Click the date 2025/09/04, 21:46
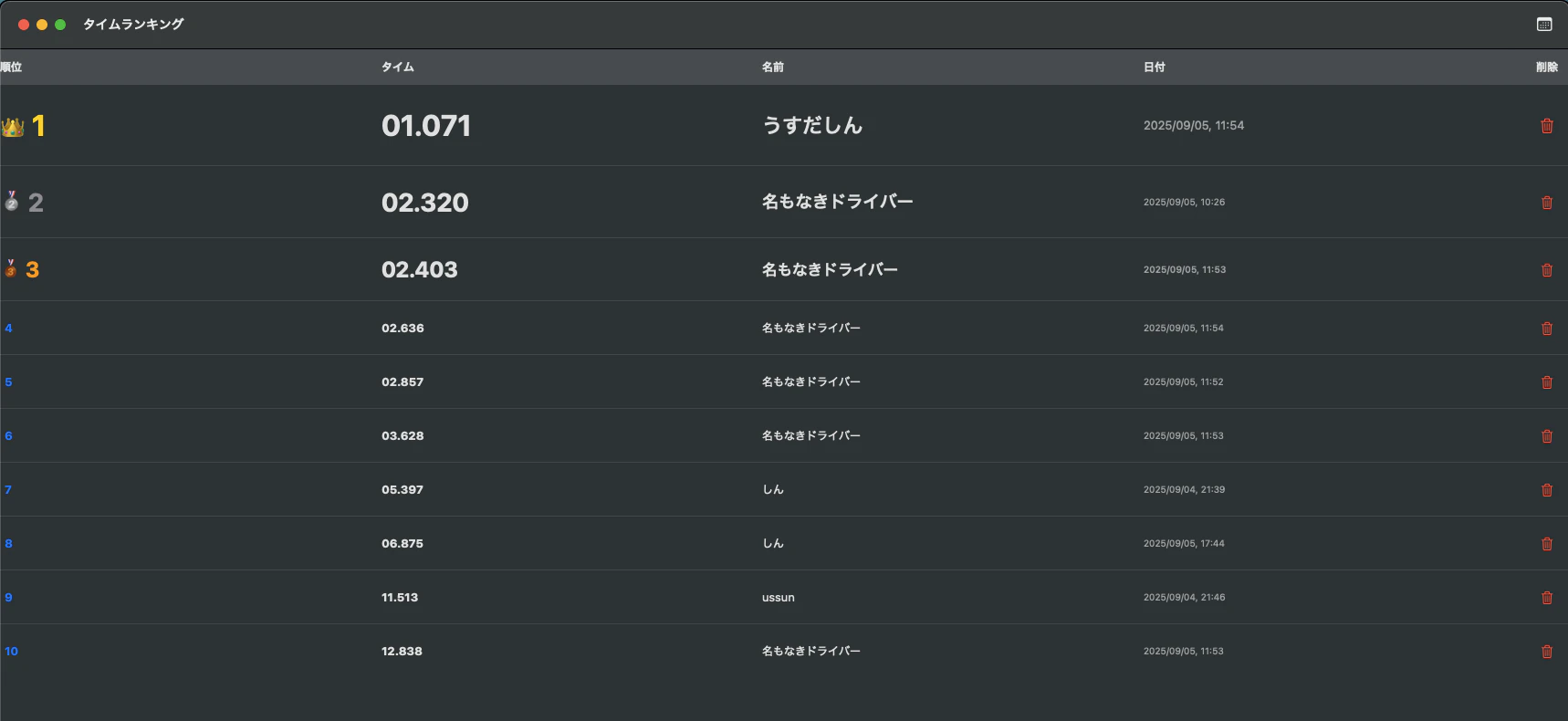 tap(1185, 597)
